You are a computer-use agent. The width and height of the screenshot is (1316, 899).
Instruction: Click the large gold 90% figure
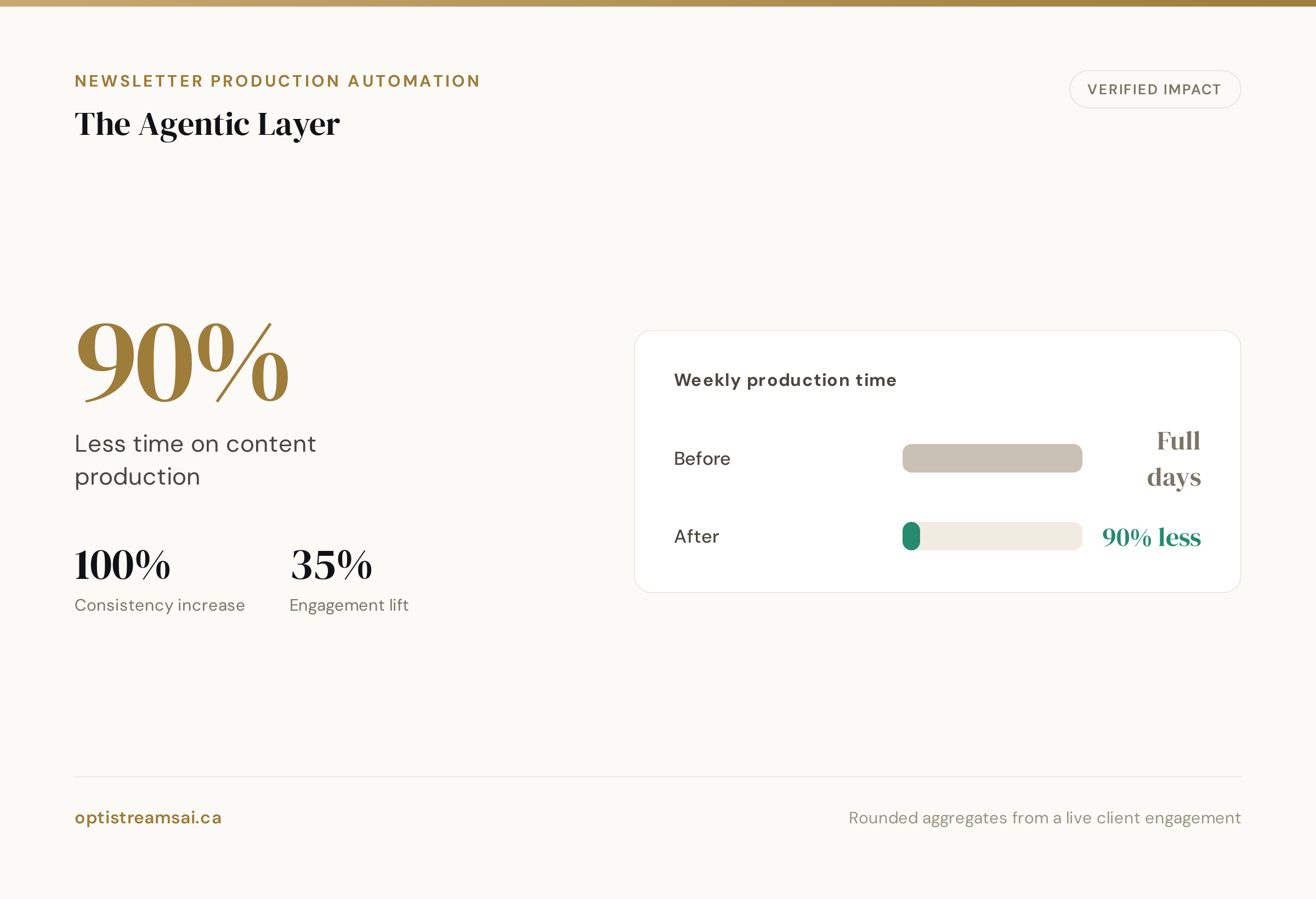point(183,362)
